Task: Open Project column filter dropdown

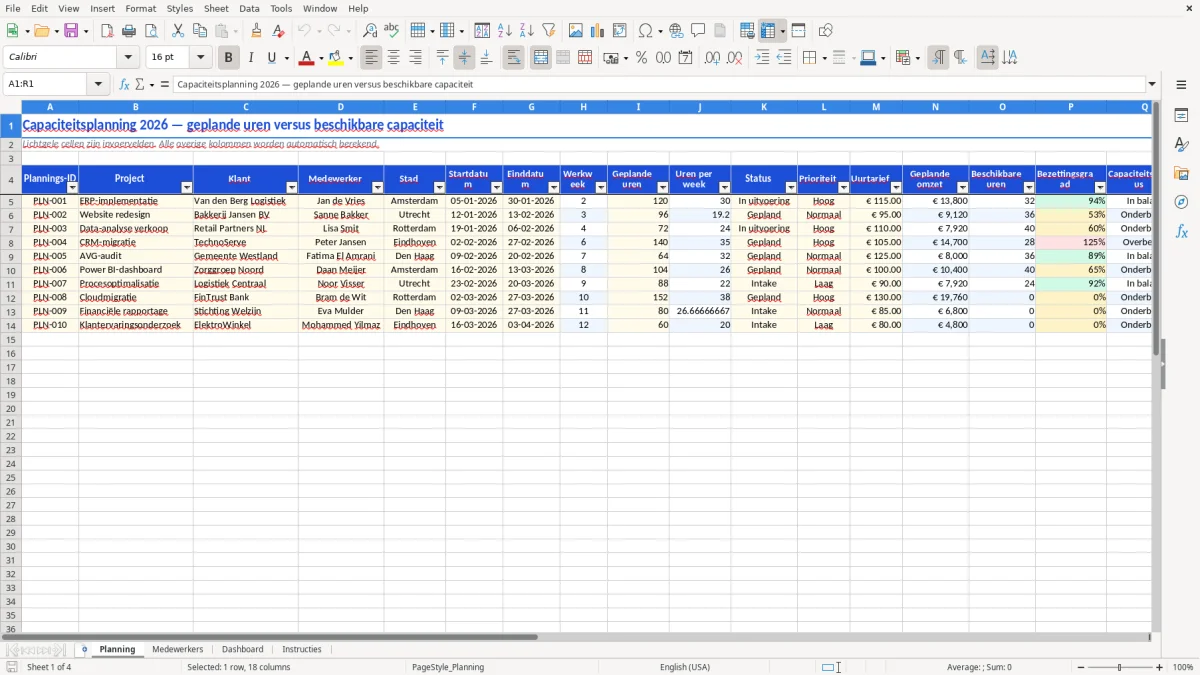Action: coord(186,188)
